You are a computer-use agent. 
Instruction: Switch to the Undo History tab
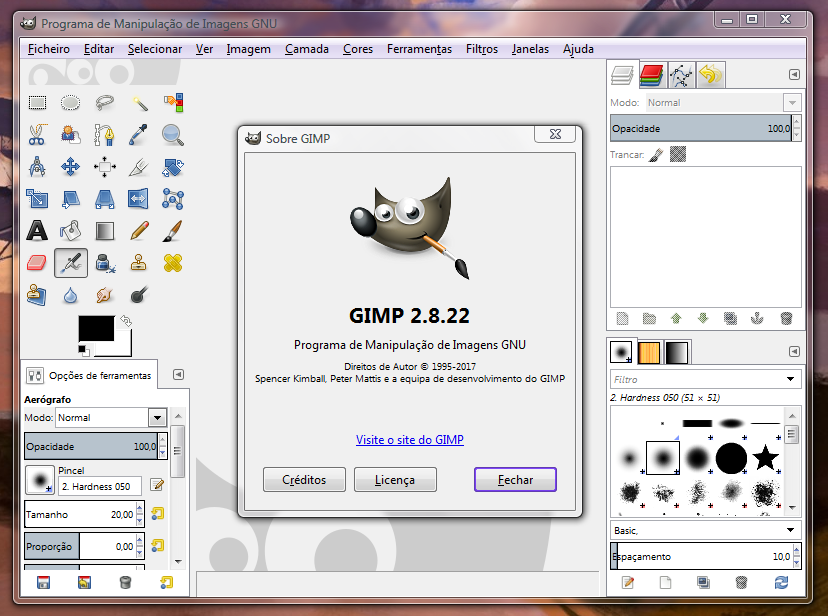pyautogui.click(x=711, y=75)
